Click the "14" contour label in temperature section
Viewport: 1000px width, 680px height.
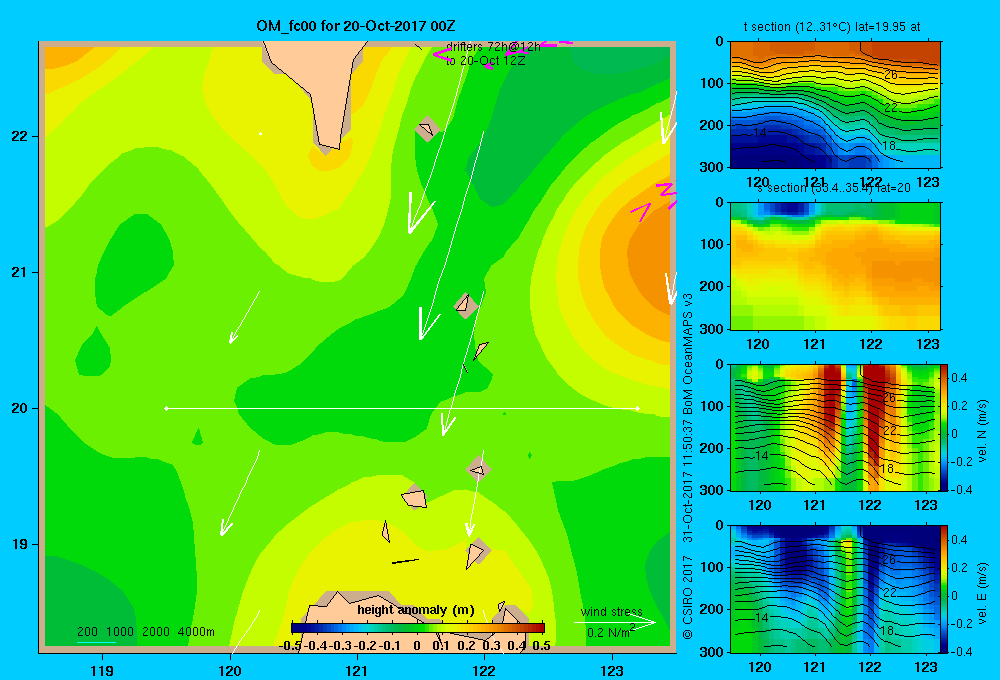coord(760,133)
